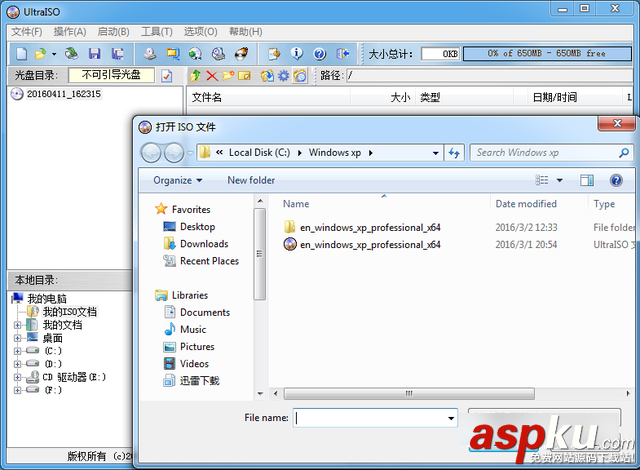Click the 0% of 650MB capacity bar
This screenshot has width=640, height=470.
pos(547,53)
